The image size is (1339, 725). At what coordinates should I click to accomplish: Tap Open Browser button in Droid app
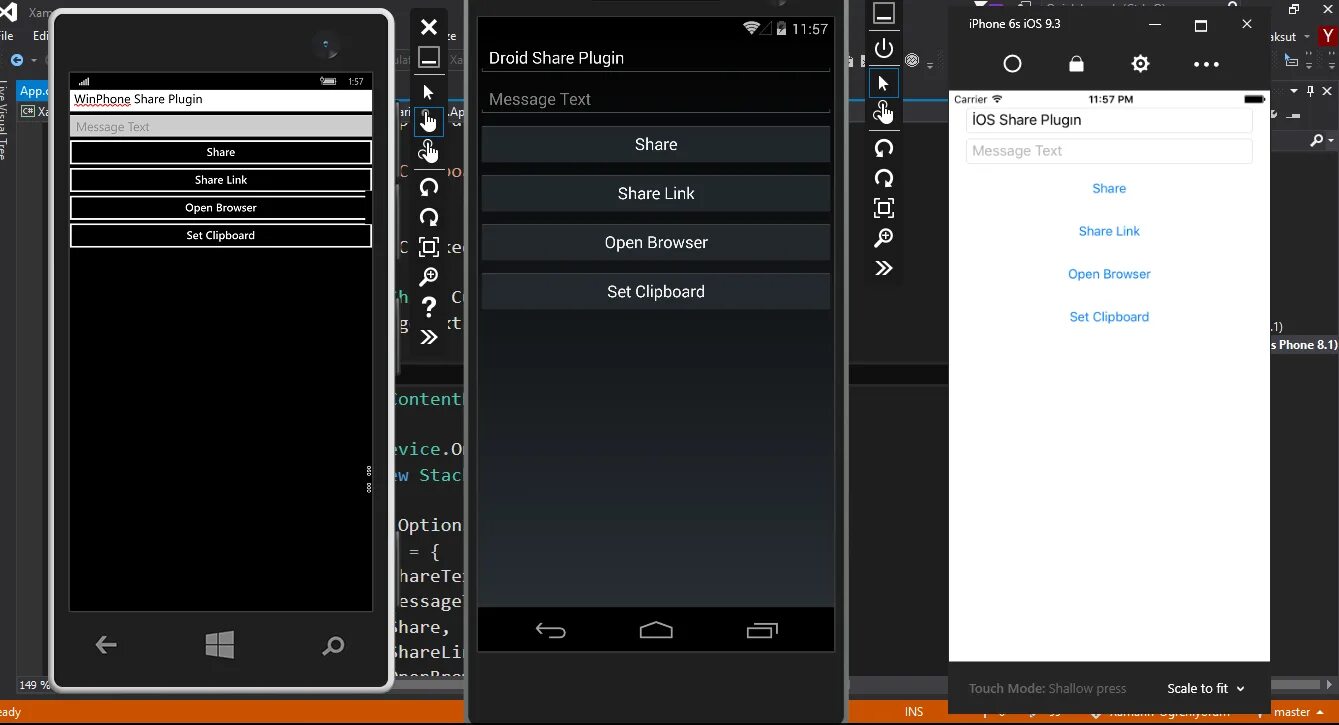pos(656,242)
